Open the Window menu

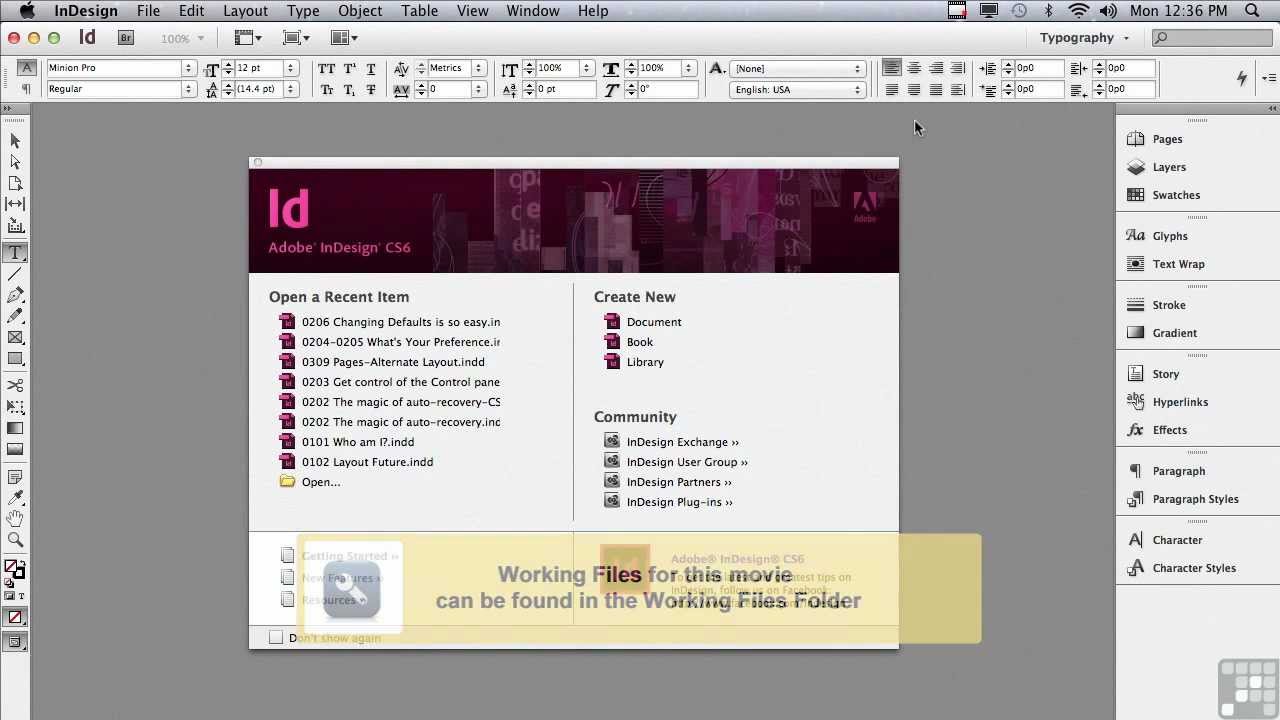[533, 11]
